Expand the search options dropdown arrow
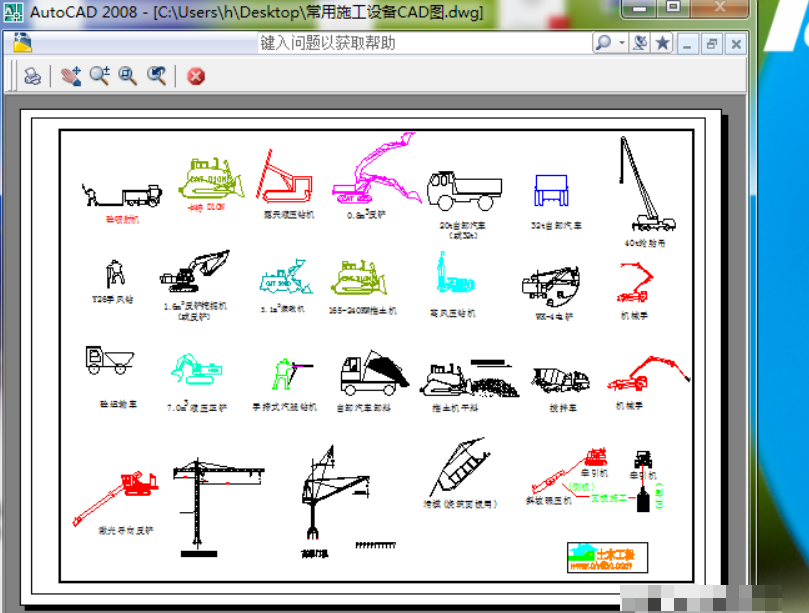This screenshot has height=613, width=809. pyautogui.click(x=622, y=43)
